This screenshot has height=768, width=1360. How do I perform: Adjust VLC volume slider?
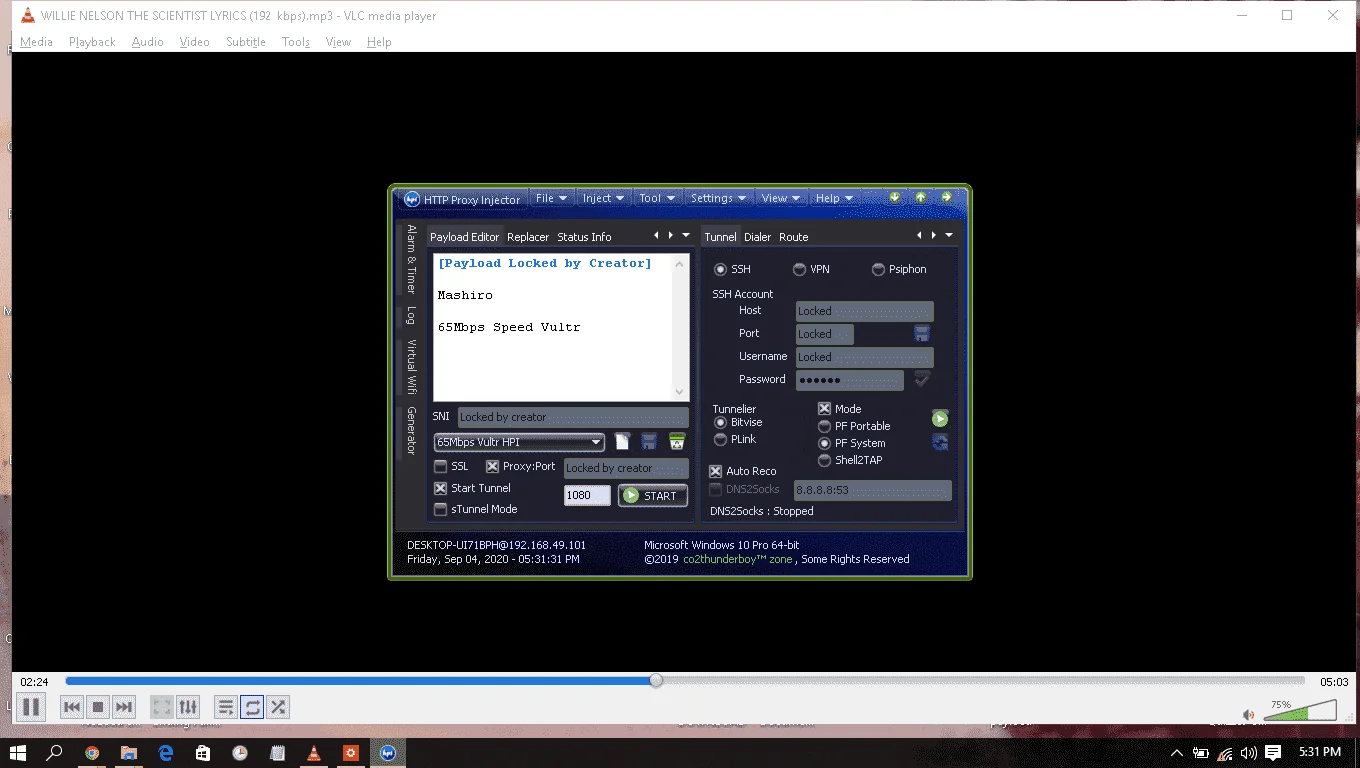(1300, 711)
